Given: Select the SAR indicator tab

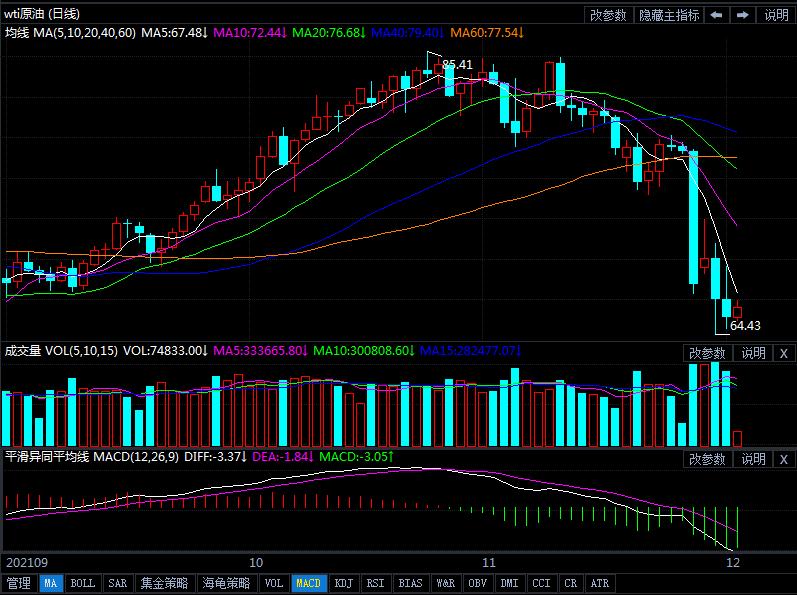Looking at the screenshot, I should [x=117, y=583].
